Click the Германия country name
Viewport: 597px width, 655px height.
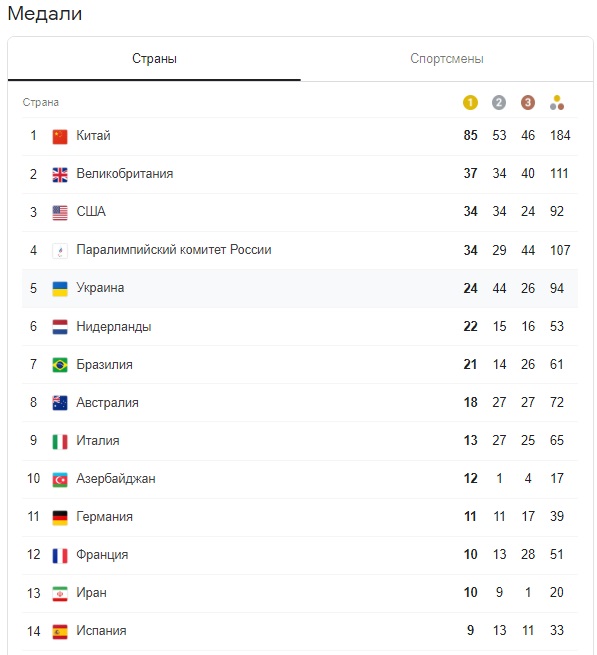click(x=104, y=516)
